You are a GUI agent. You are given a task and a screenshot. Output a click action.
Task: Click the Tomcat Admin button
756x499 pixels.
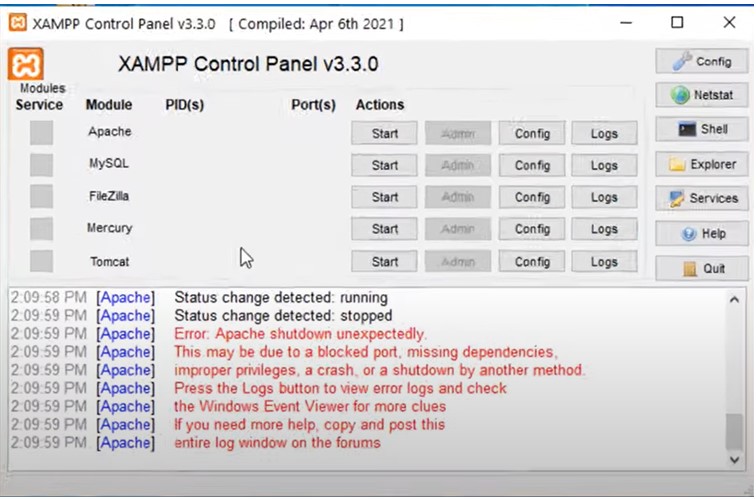click(458, 261)
